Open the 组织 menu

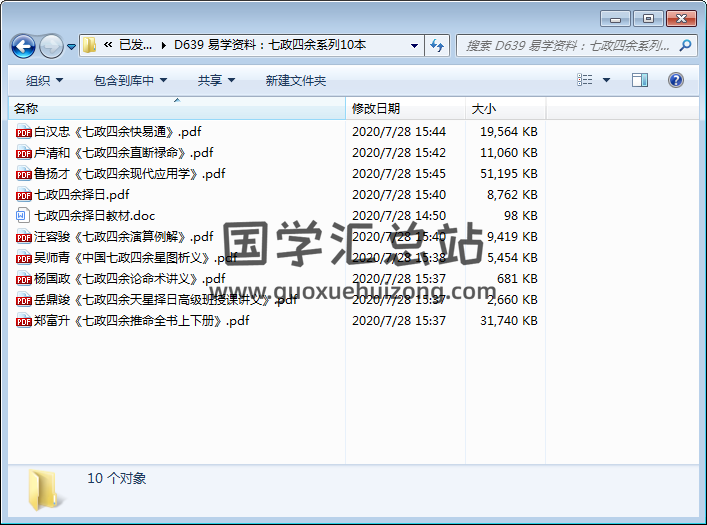(x=44, y=80)
